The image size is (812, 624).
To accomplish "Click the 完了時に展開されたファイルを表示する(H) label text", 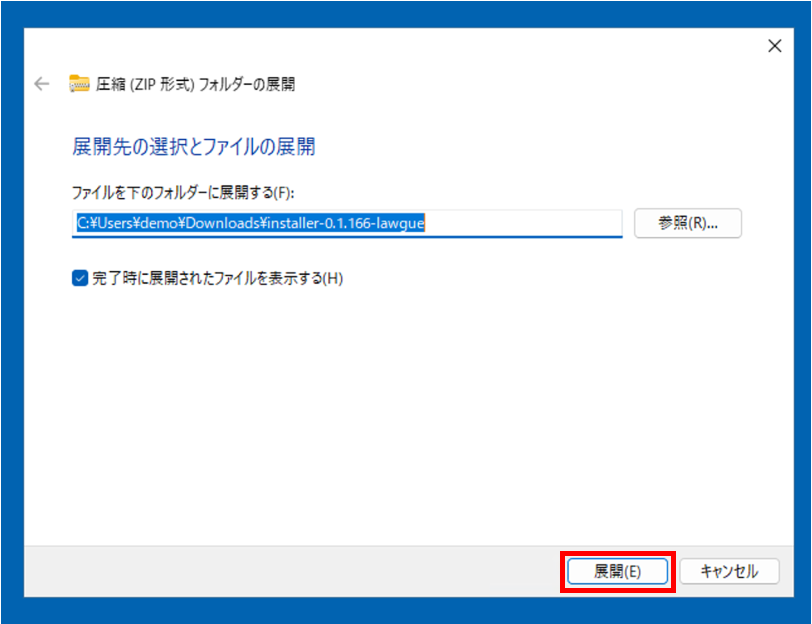I will pyautogui.click(x=218, y=278).
